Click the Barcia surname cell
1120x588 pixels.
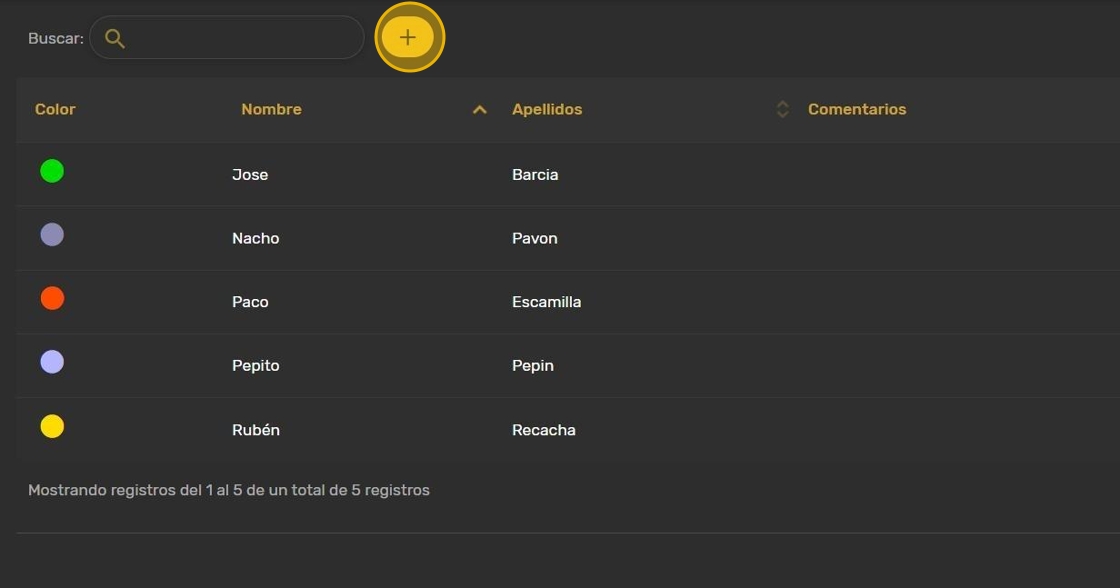tap(535, 175)
